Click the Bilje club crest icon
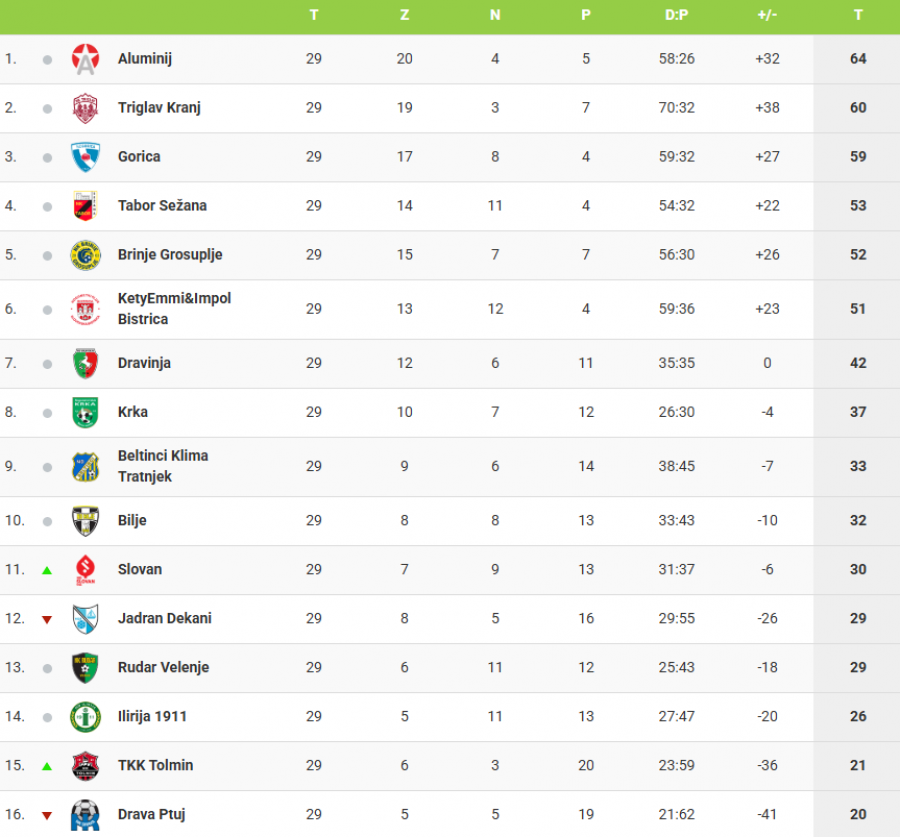The height and width of the screenshot is (837, 900). [x=86, y=521]
